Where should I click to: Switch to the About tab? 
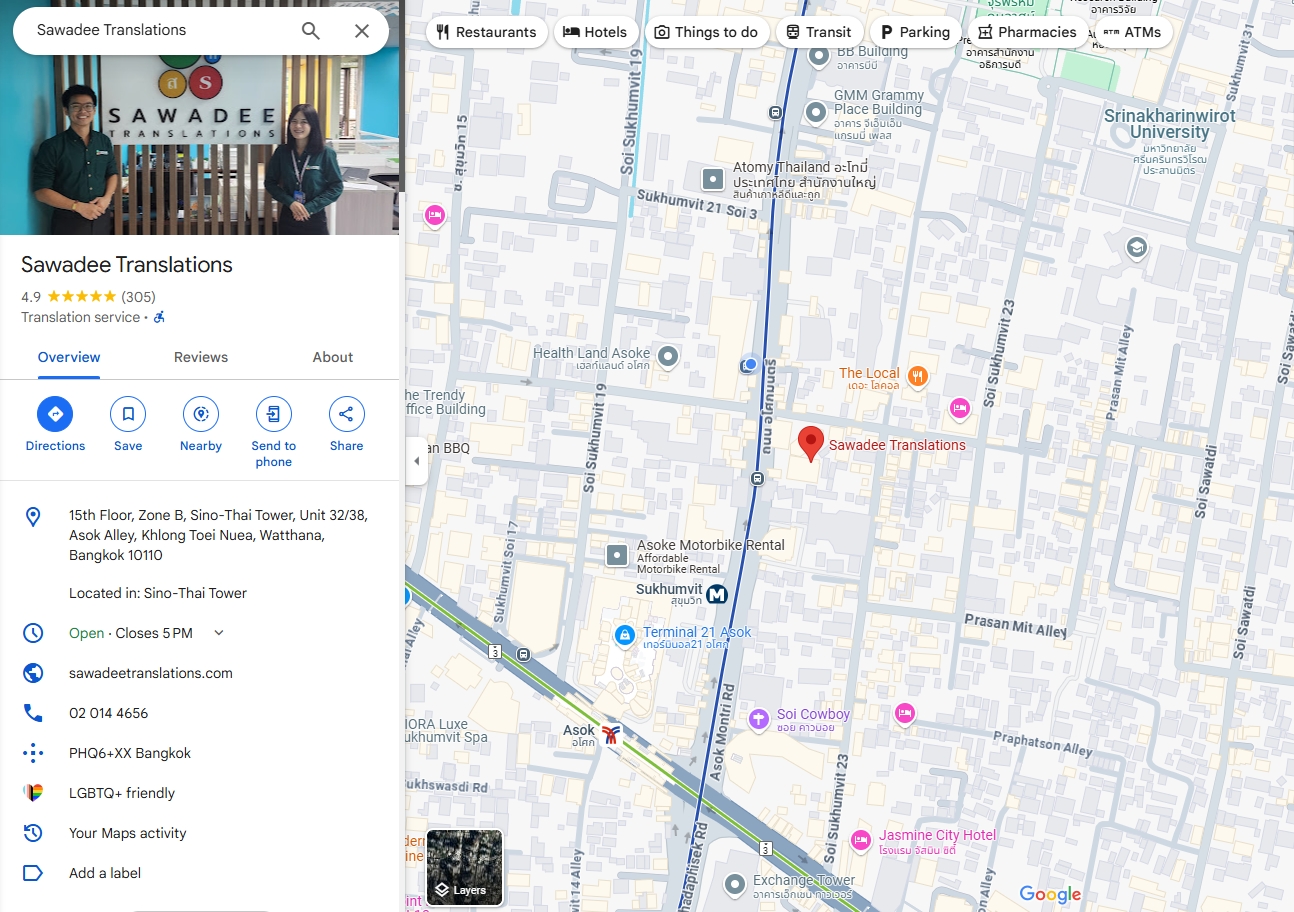[333, 357]
